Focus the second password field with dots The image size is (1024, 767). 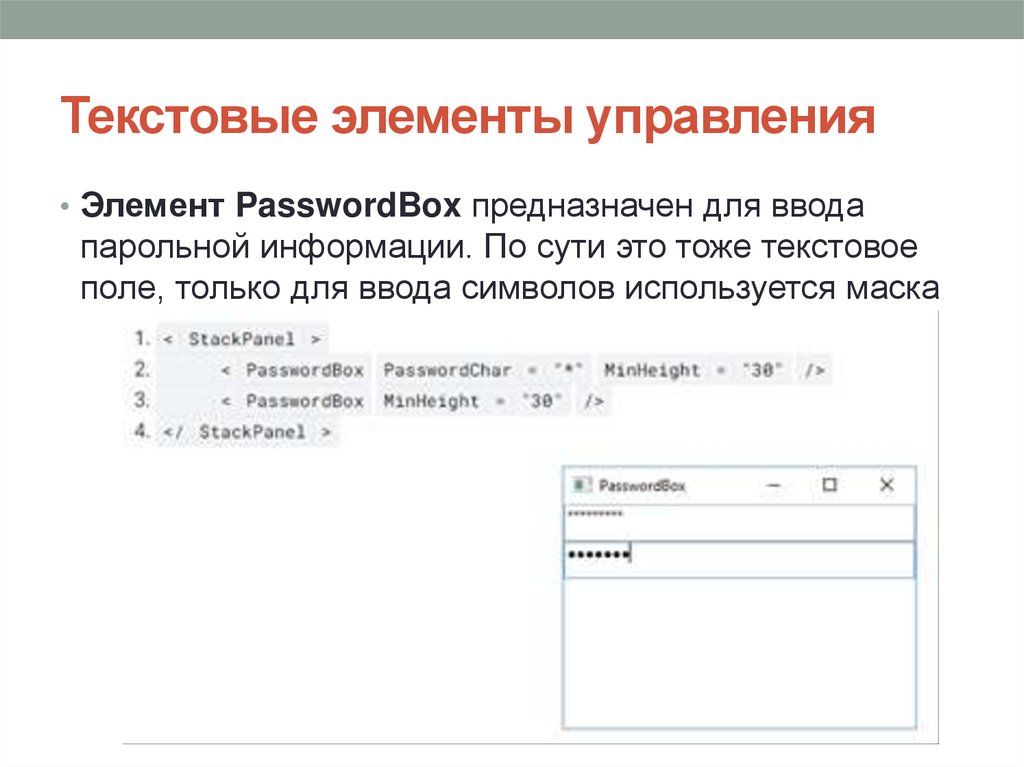(x=739, y=559)
